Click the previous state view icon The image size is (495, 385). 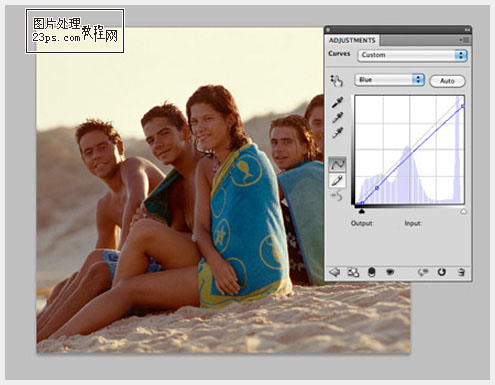[x=423, y=272]
